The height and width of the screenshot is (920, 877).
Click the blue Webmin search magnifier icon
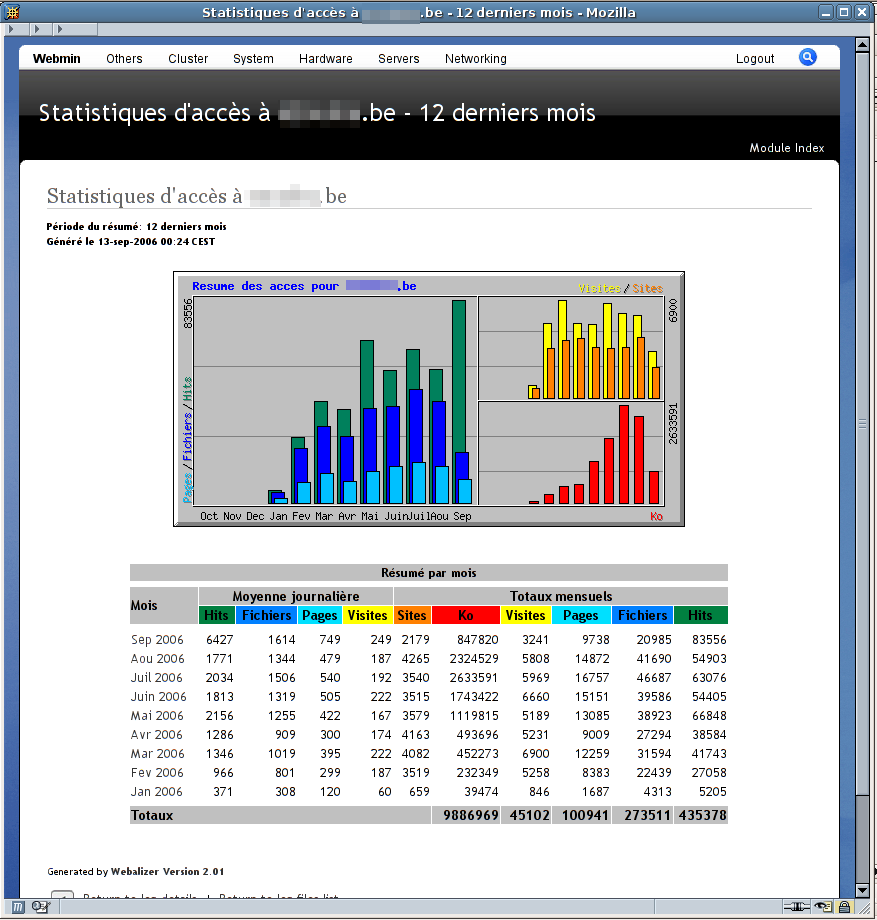pyautogui.click(x=808, y=58)
